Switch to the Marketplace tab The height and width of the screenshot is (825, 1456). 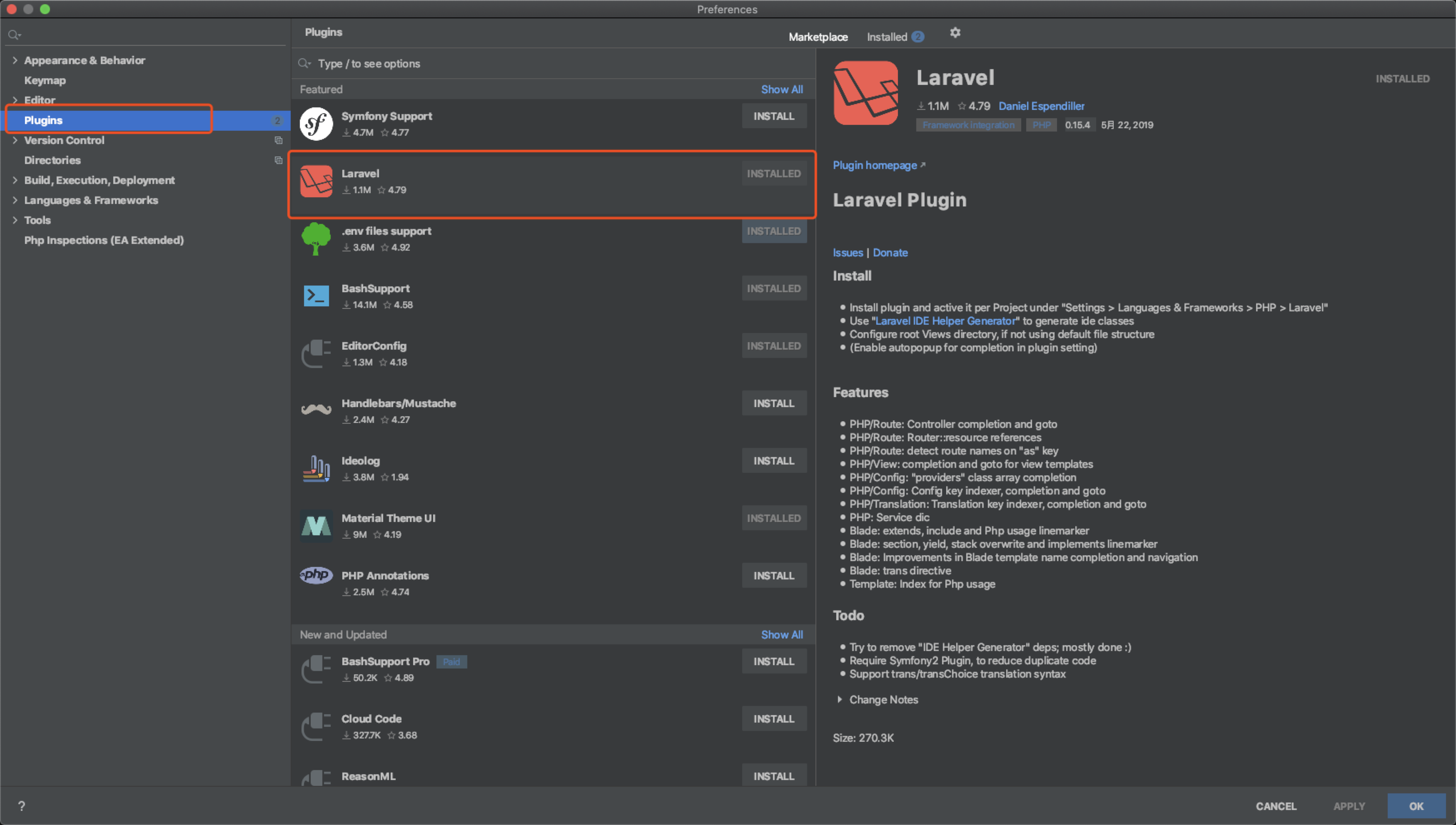point(818,37)
